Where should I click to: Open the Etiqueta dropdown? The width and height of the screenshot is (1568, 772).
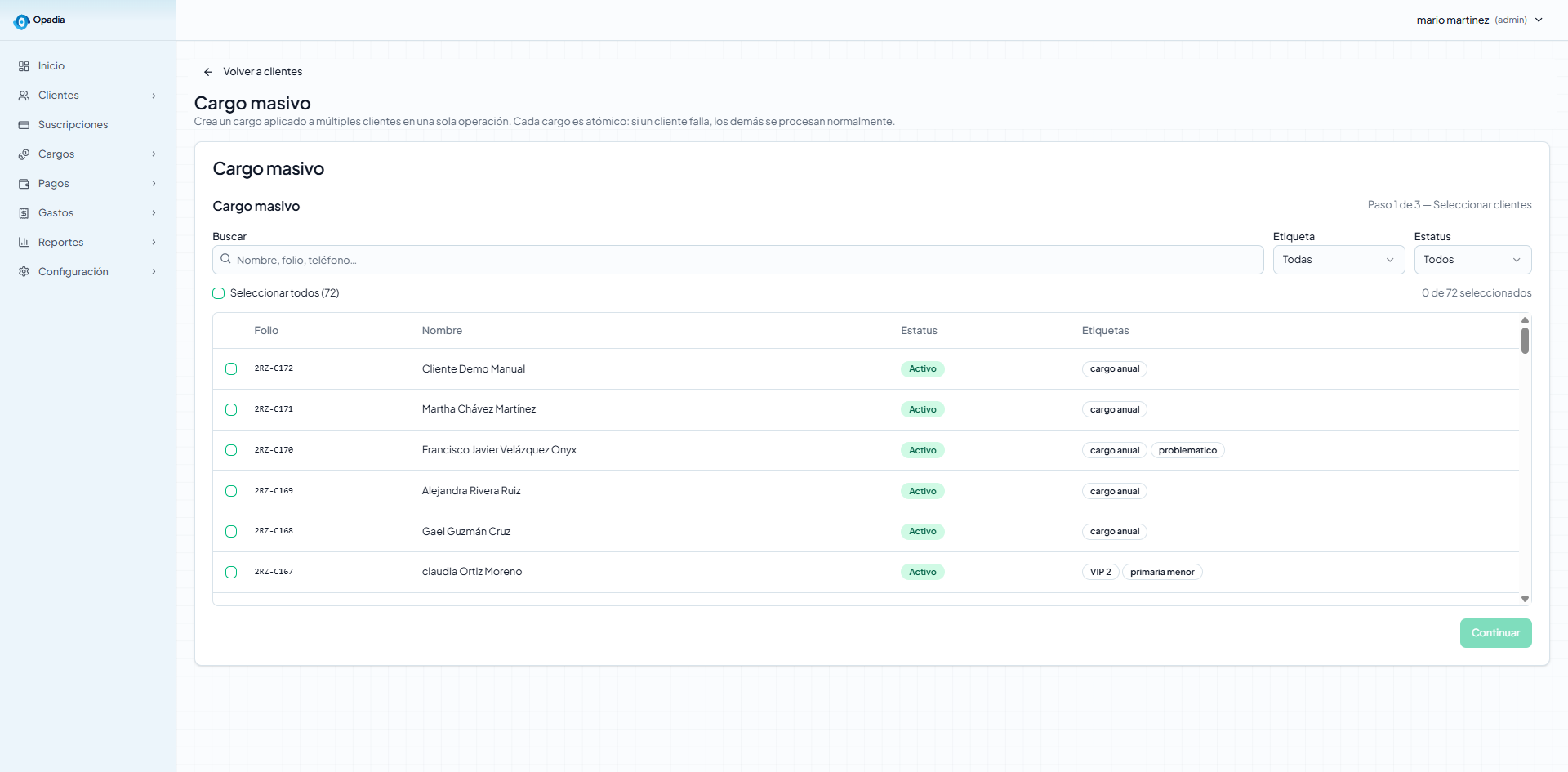[1339, 260]
